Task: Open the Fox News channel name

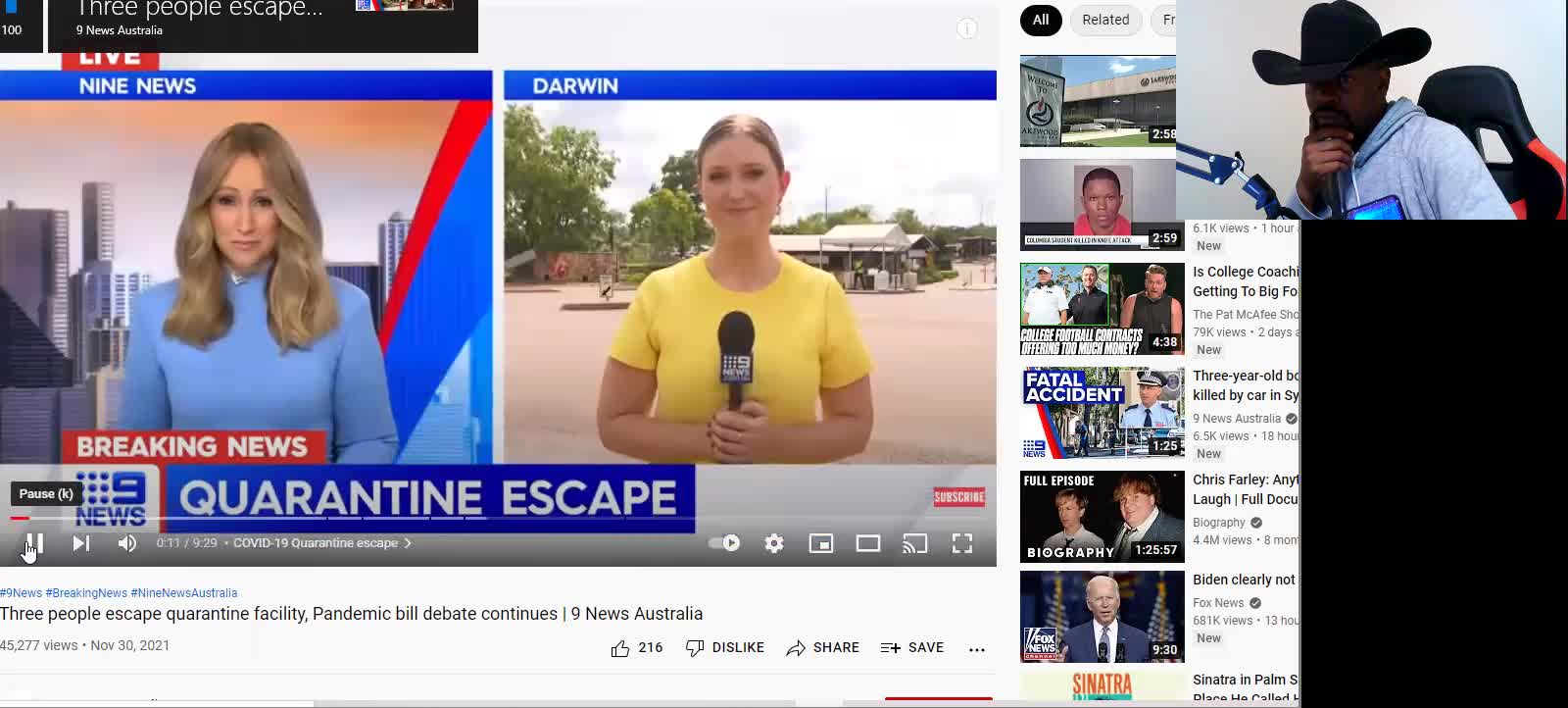Action: click(1218, 603)
